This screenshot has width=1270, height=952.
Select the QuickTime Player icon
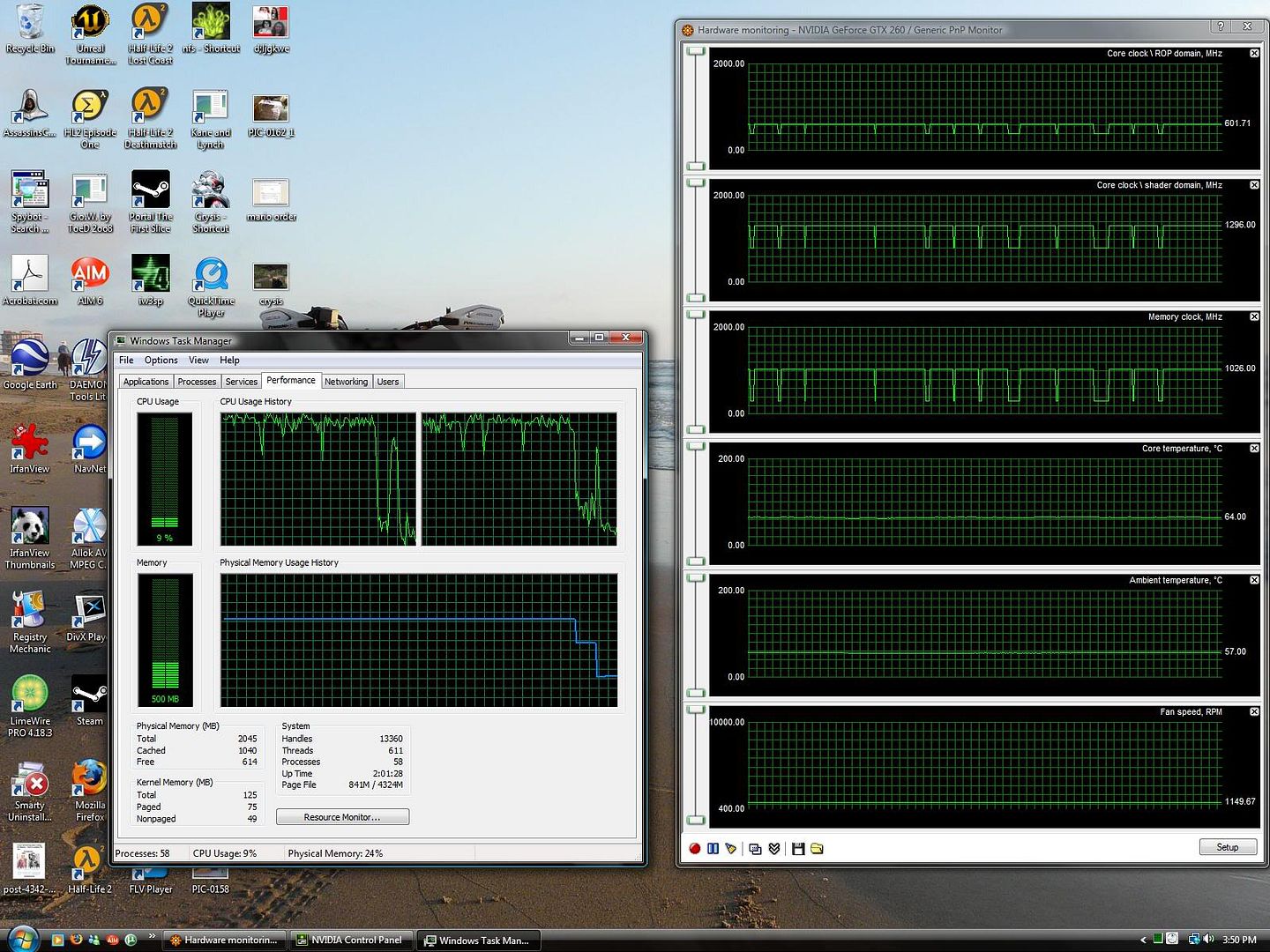coord(211,286)
